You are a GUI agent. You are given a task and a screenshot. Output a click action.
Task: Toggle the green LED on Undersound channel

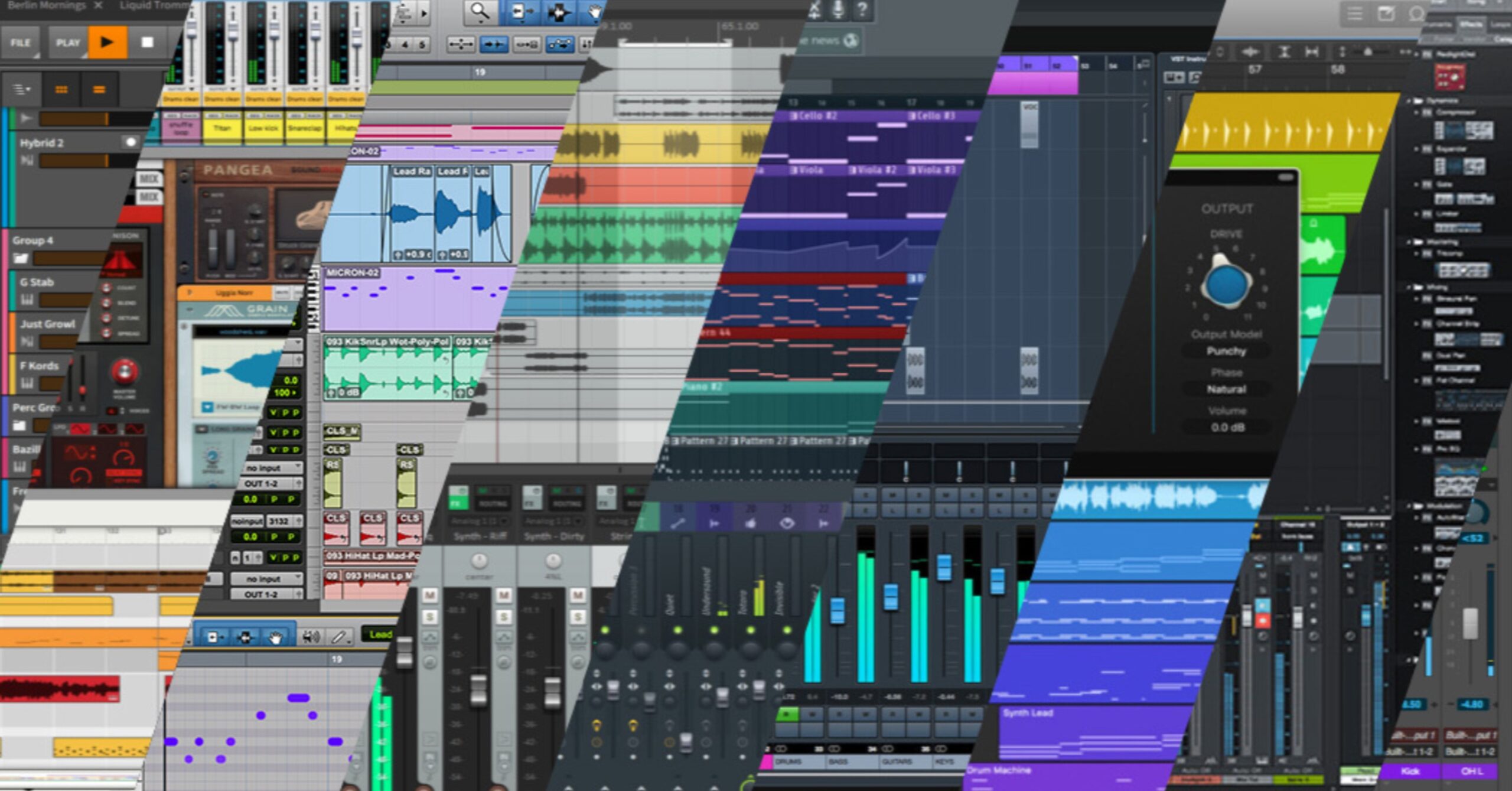point(714,630)
